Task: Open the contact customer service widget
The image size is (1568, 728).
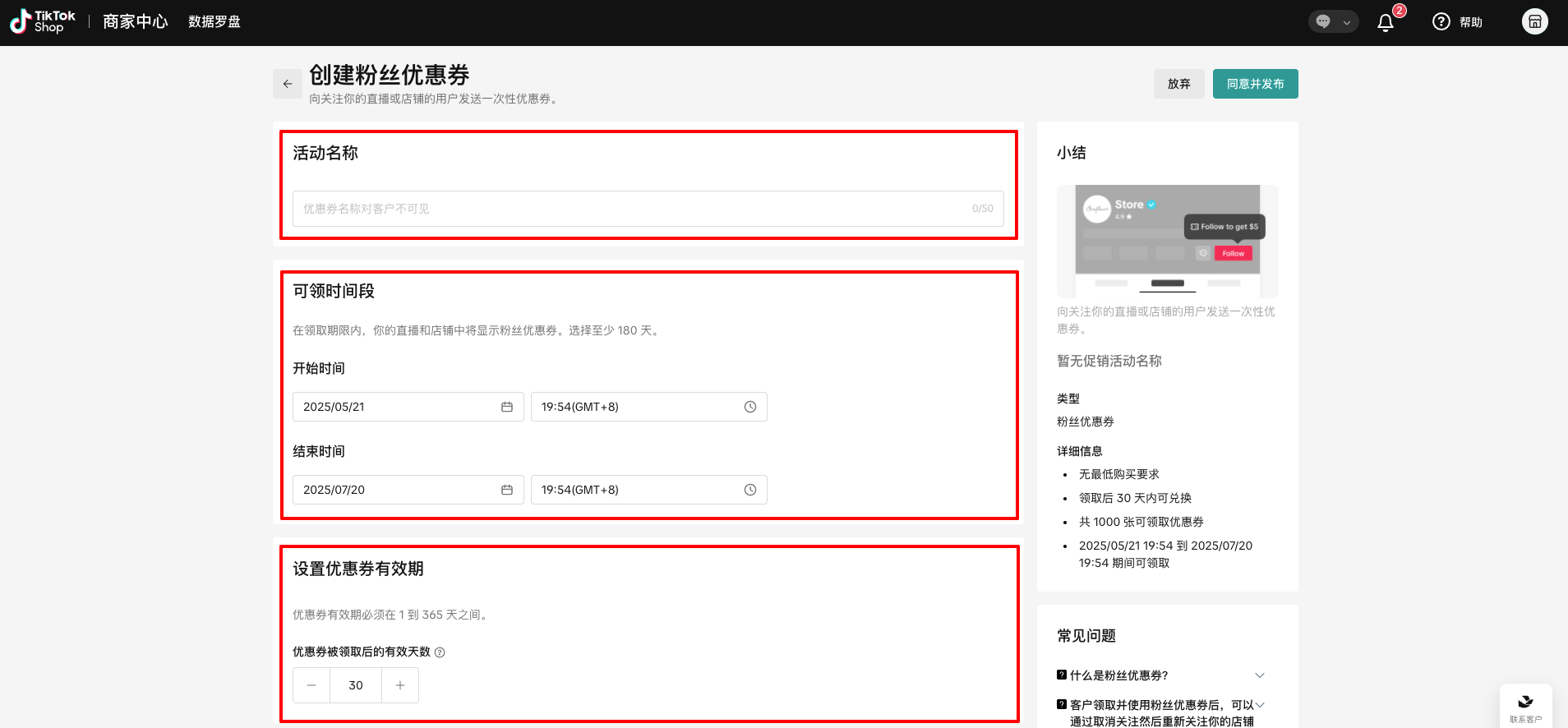Action: pyautogui.click(x=1525, y=706)
